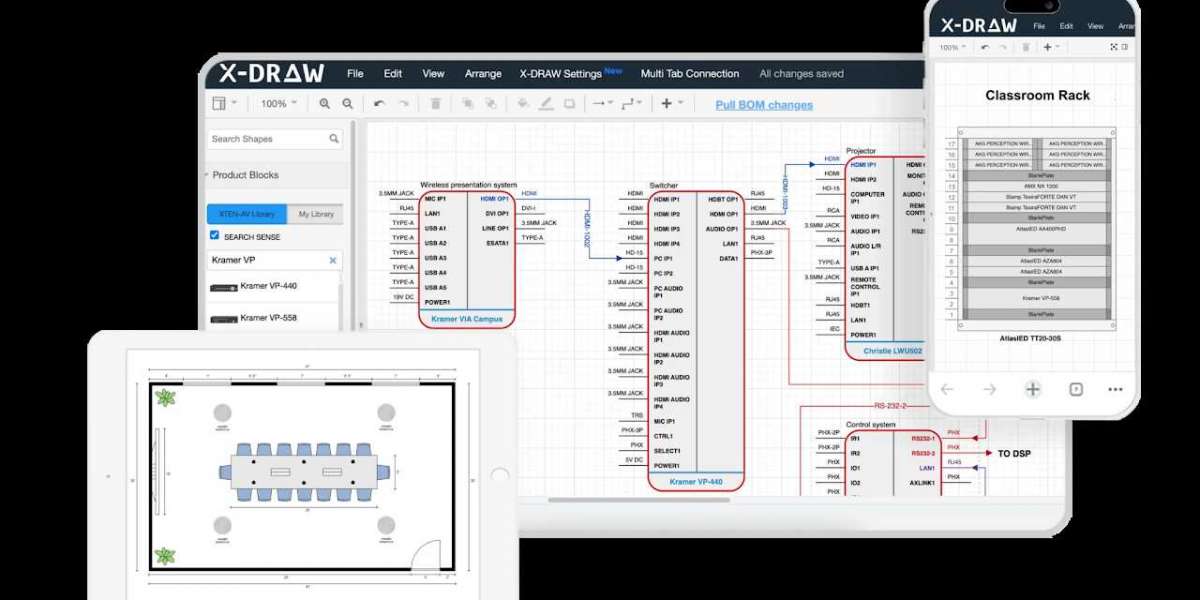Image resolution: width=1200 pixels, height=600 pixels.
Task: Click the search magnifier in Search Shapes
Action: (334, 139)
